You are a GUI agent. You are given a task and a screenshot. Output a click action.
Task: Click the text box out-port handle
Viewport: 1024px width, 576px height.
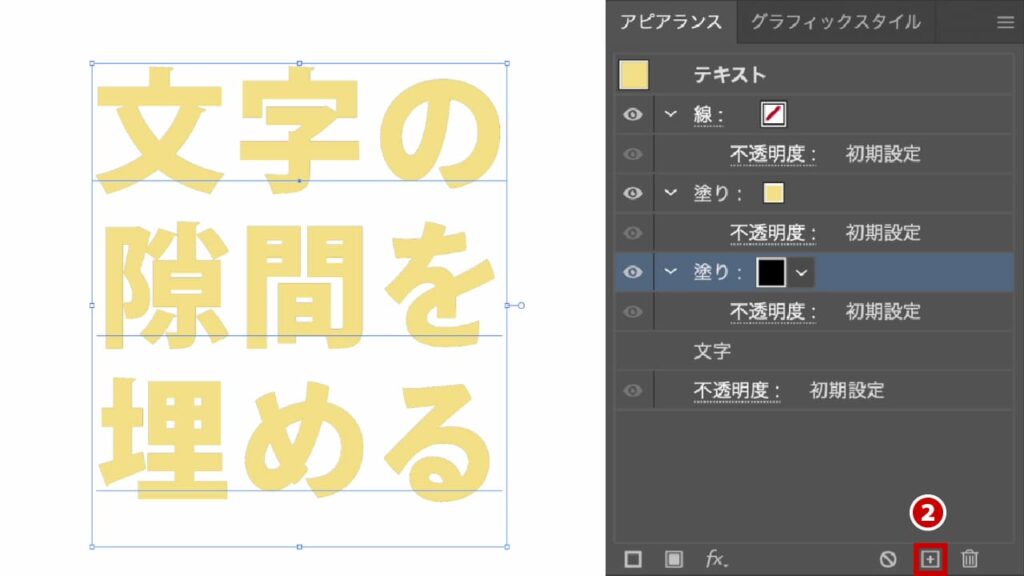click(x=521, y=305)
